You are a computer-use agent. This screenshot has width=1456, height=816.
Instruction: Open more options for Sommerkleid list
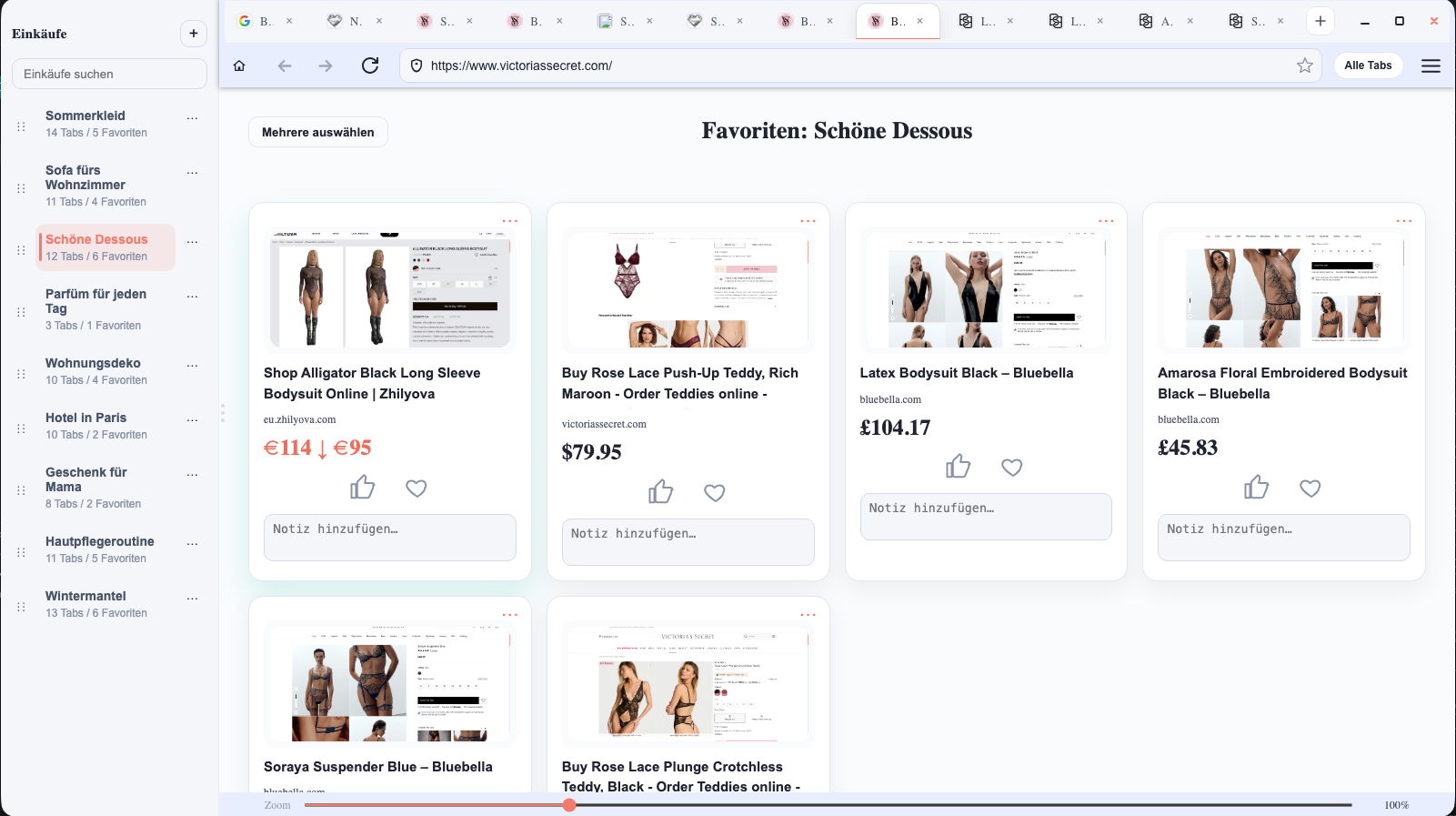click(x=192, y=117)
